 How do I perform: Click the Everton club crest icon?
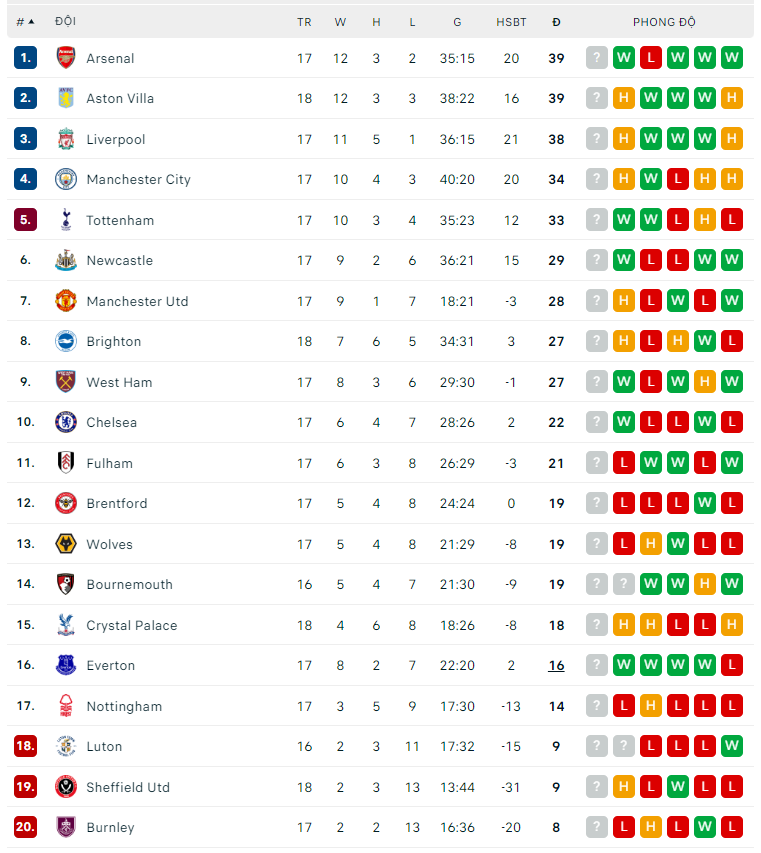pyautogui.click(x=65, y=665)
